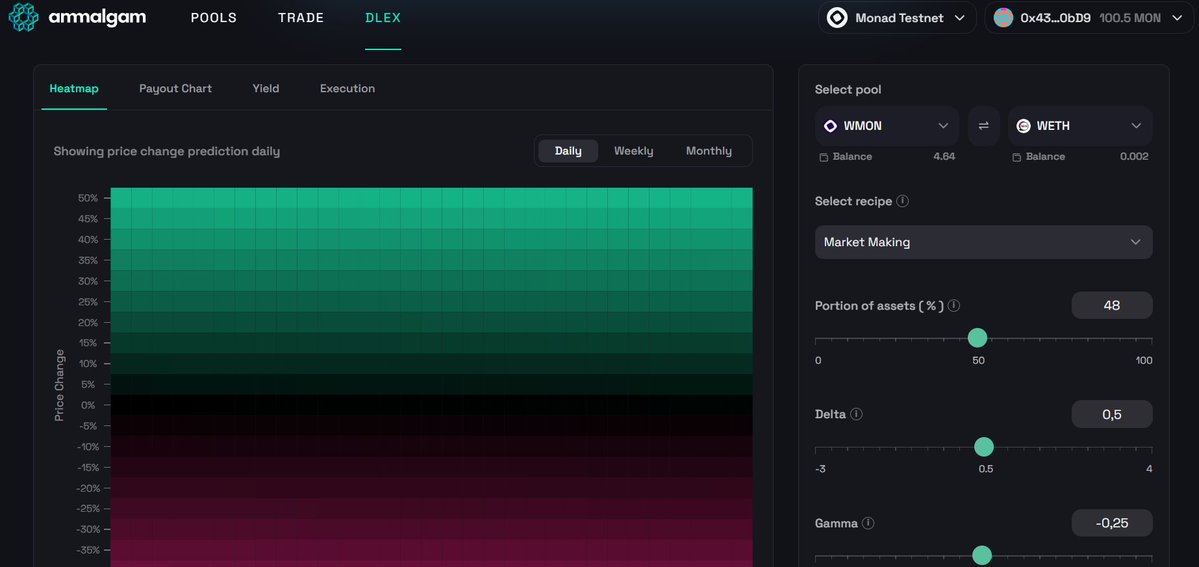The image size is (1199, 567).
Task: Click the 0% y-axis label
Action: [x=88, y=406]
